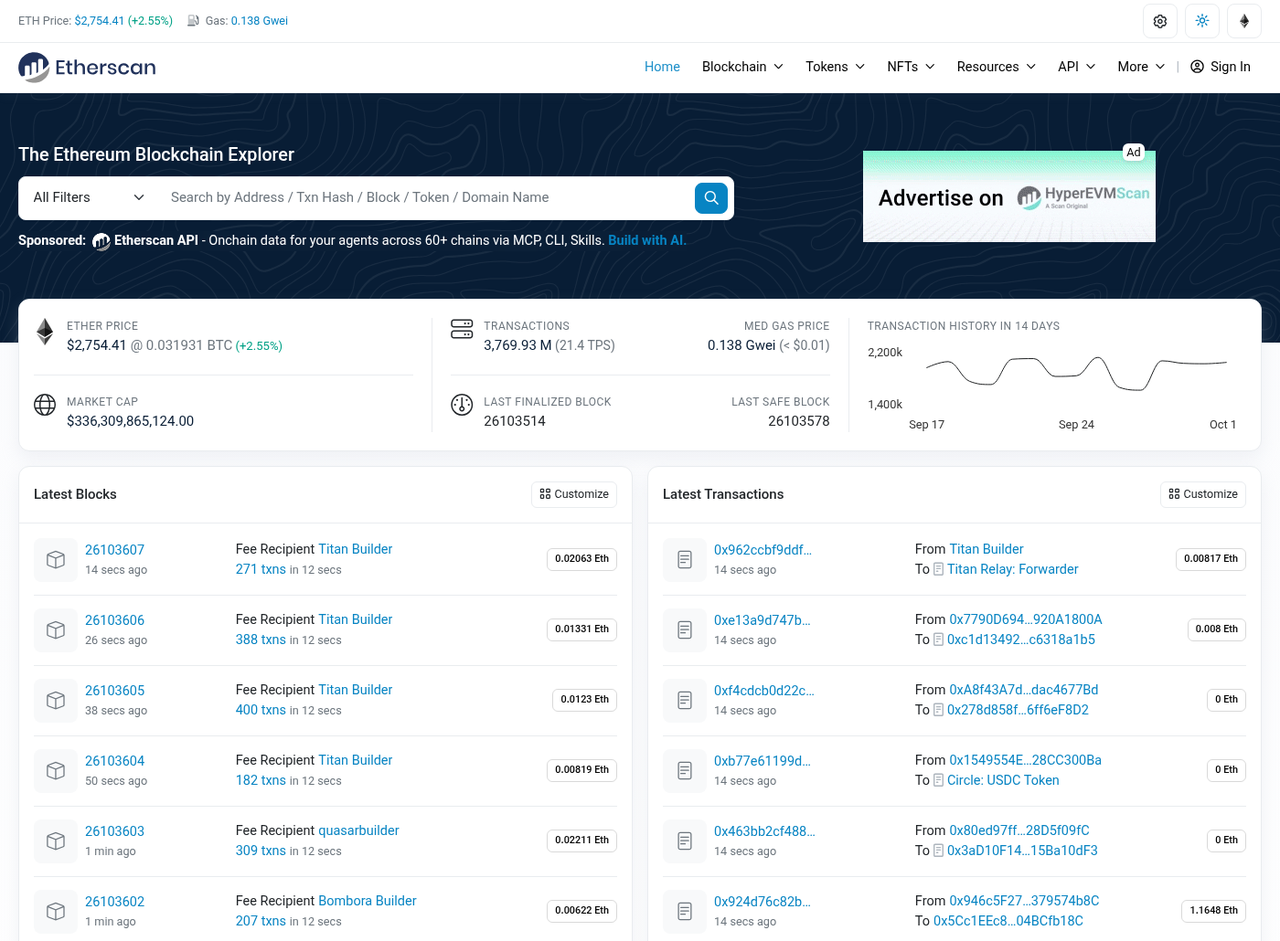1280x941 pixels.
Task: Open transaction 0xe13a9d747b…
Action: (762, 620)
